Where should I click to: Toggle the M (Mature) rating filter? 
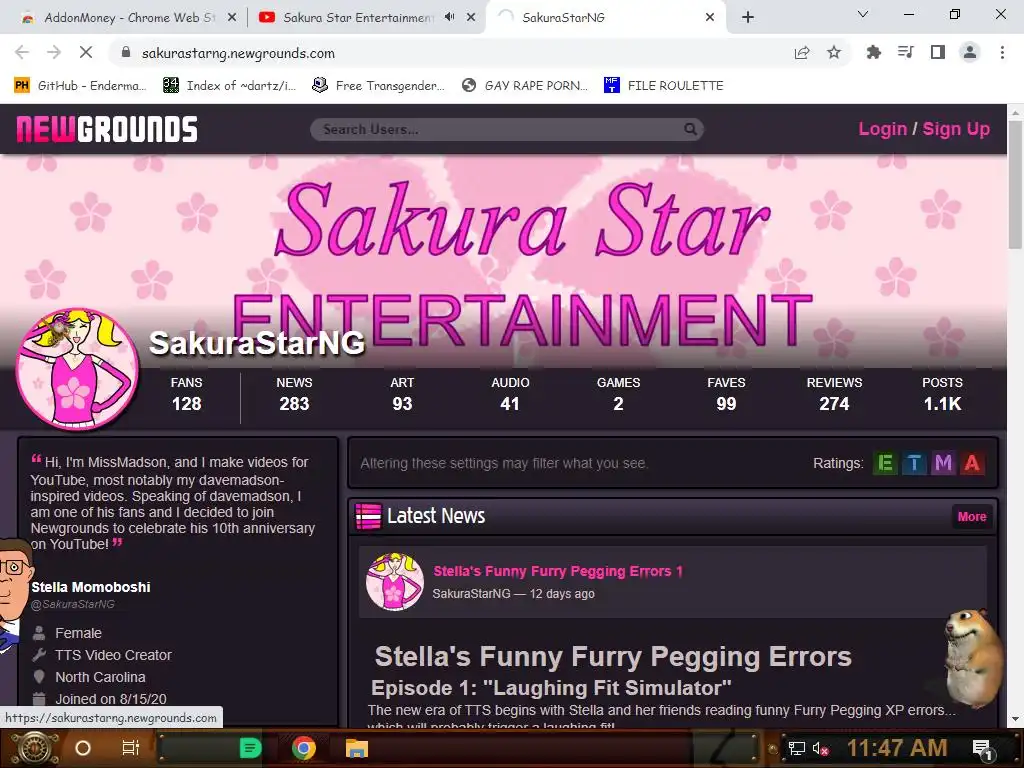(943, 464)
